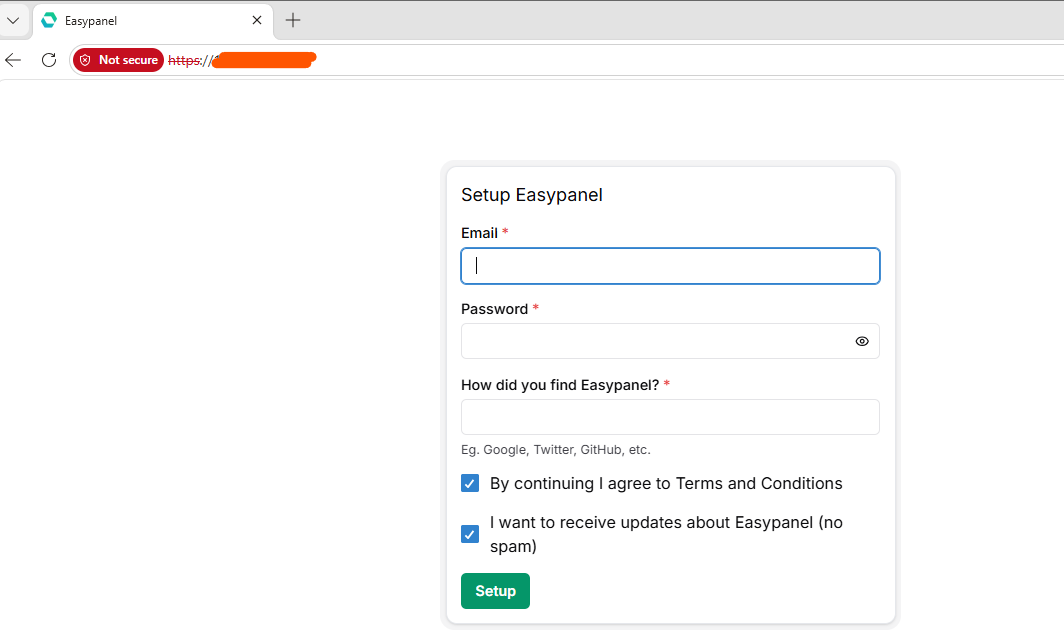
Task: Uncheck the Terms and Conditions agreement checkbox
Action: (470, 484)
